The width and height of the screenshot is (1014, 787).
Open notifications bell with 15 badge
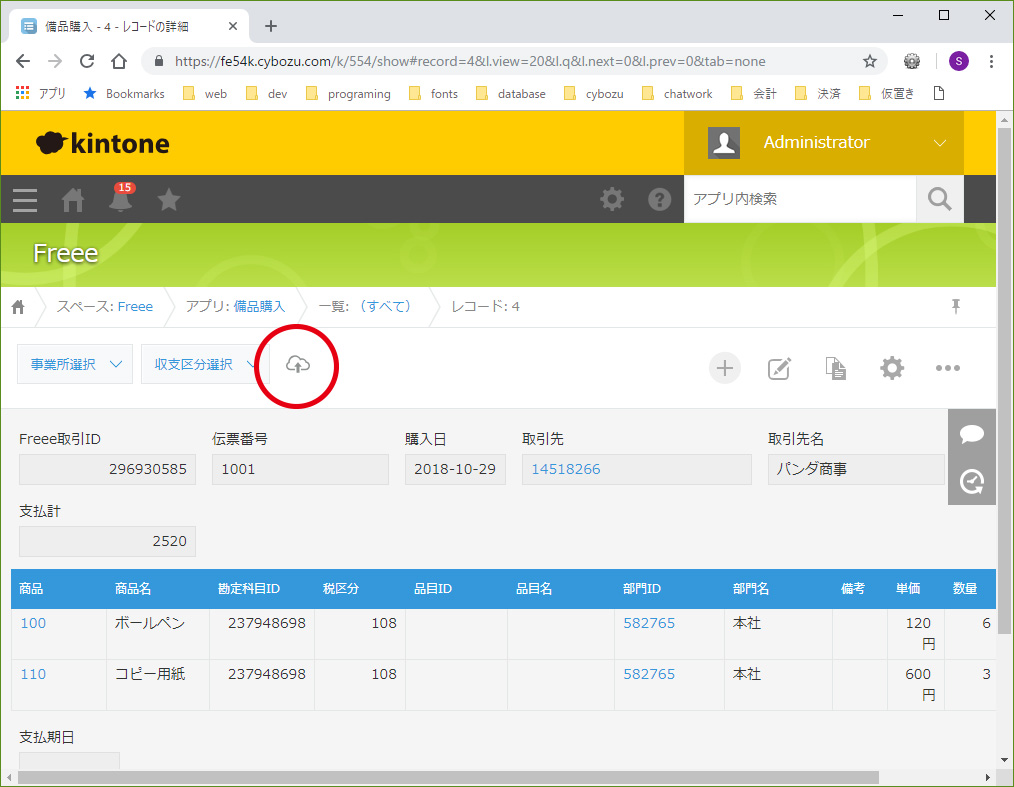tap(121, 197)
